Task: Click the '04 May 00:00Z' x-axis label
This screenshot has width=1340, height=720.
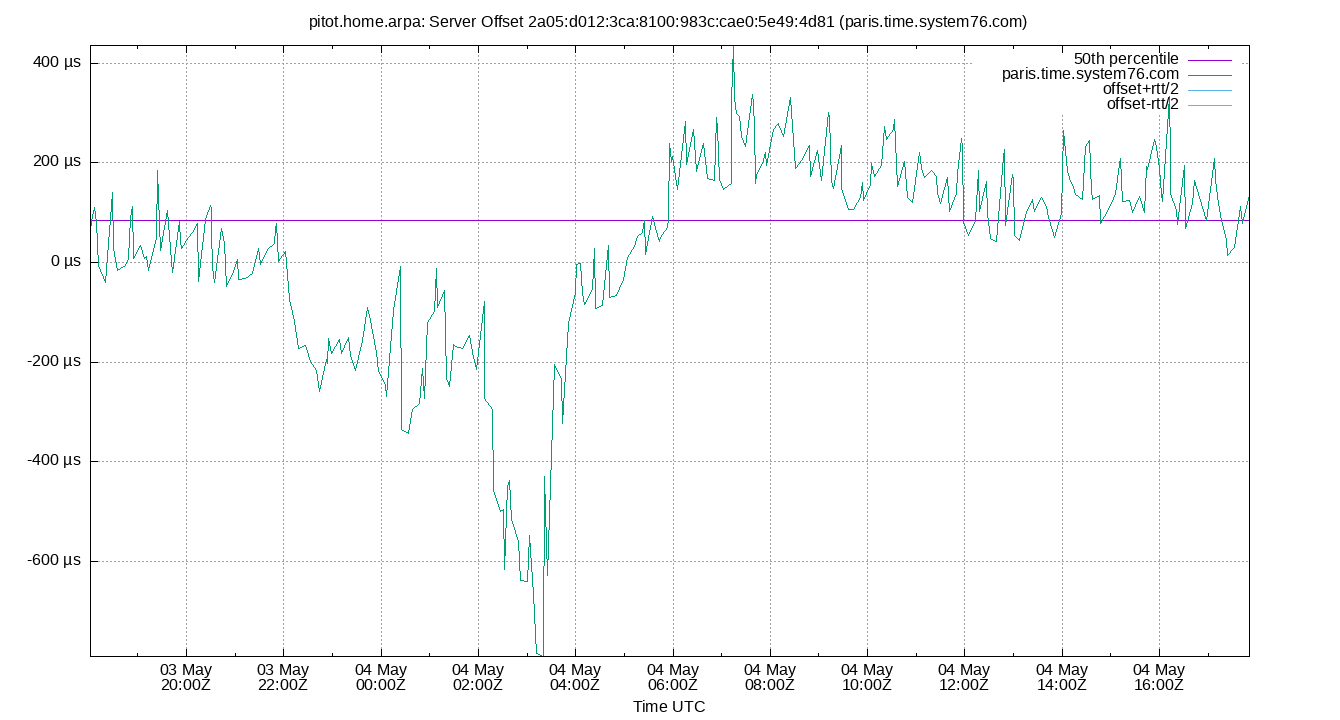Action: point(380,677)
